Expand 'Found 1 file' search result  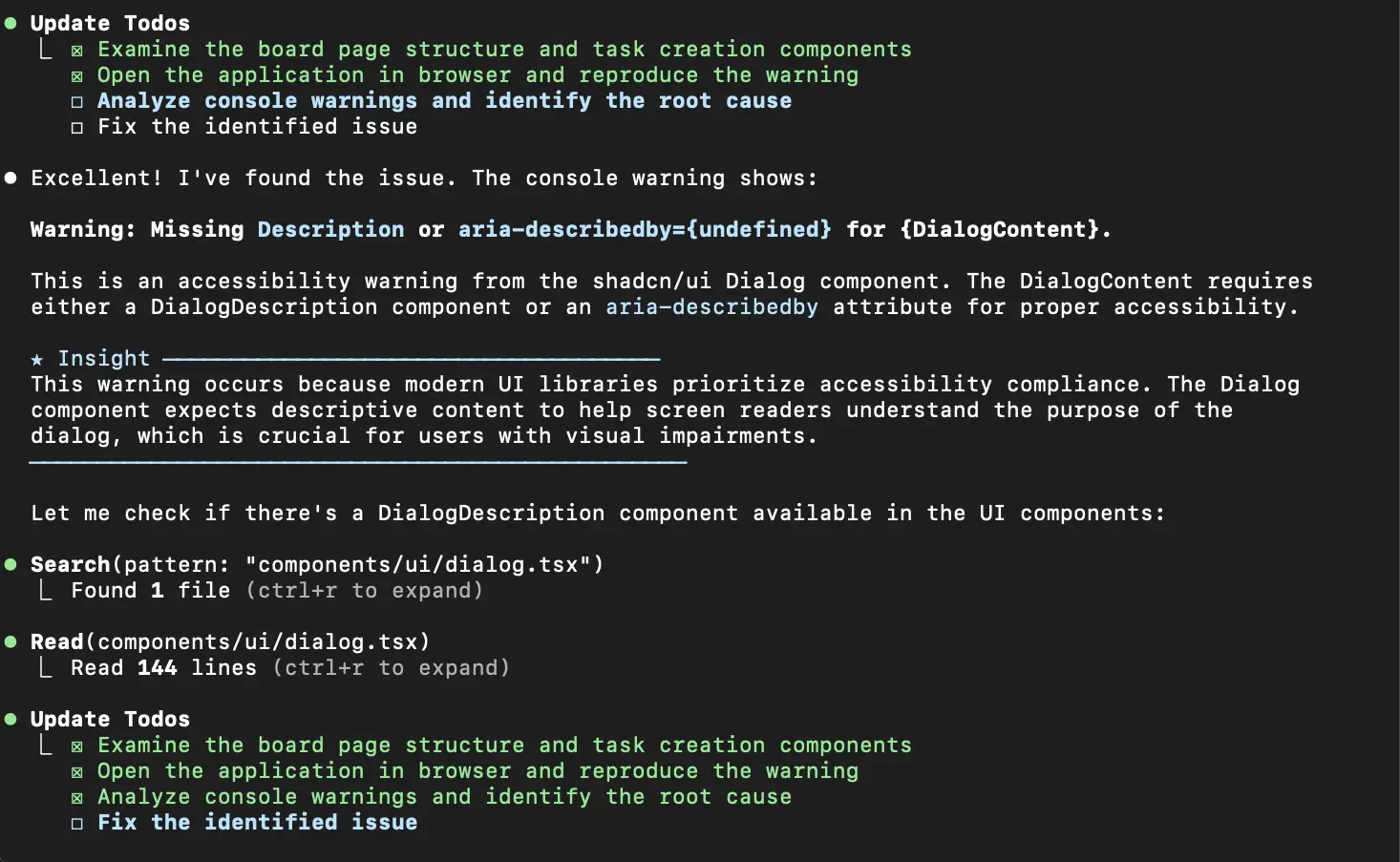(277, 590)
